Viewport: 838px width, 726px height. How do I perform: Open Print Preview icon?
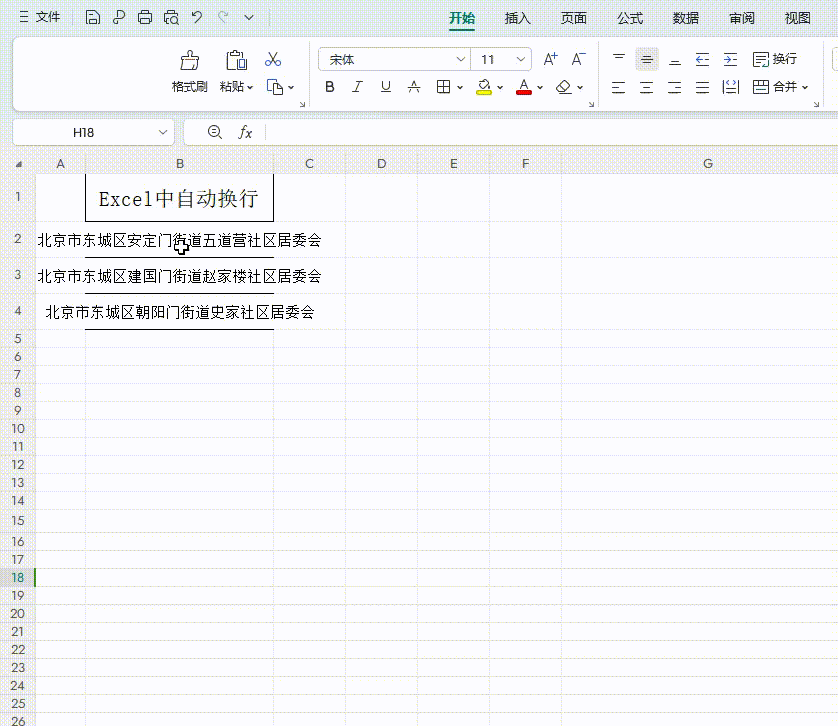coord(171,18)
